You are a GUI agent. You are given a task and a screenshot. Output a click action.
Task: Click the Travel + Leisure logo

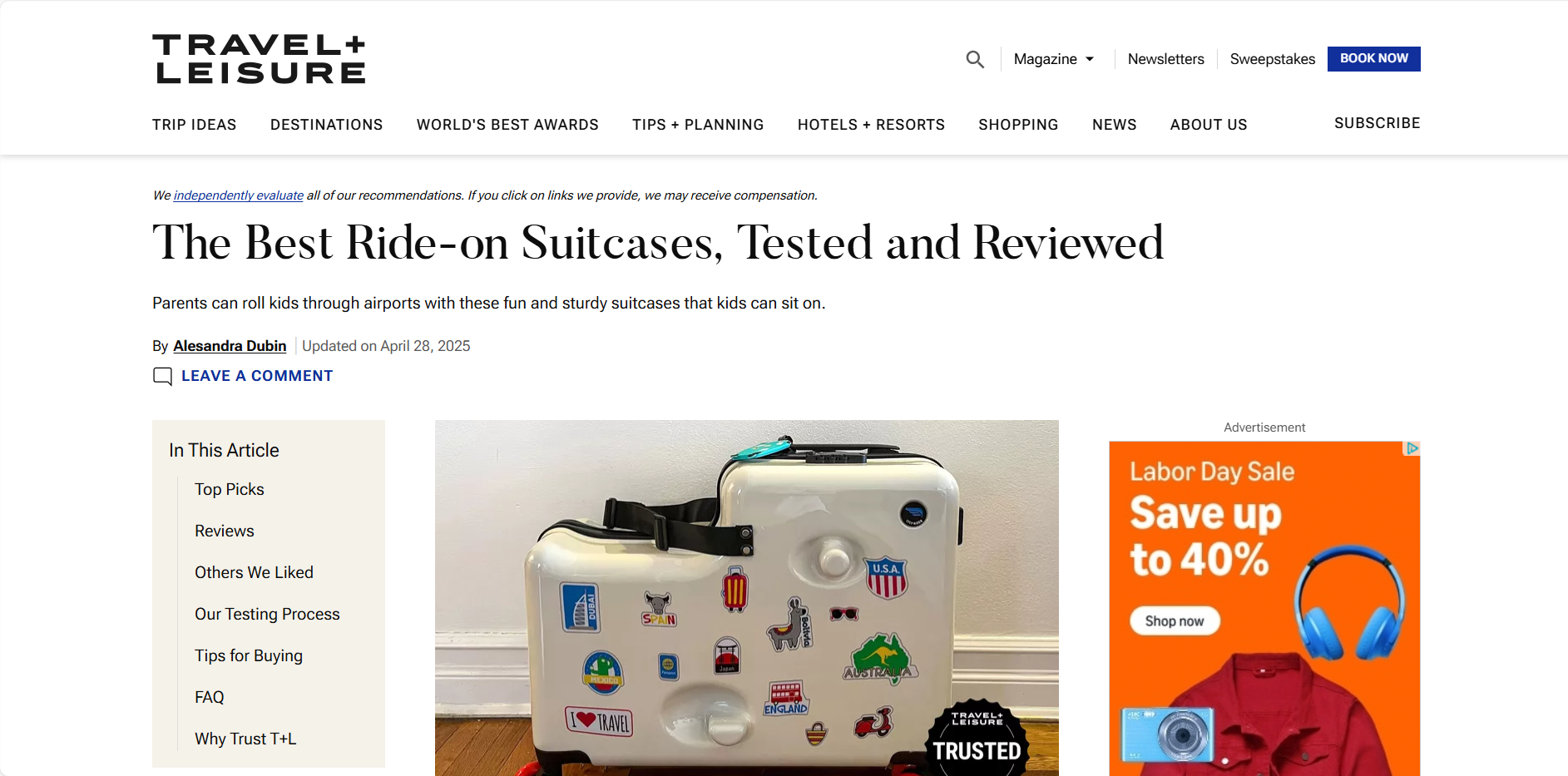click(259, 59)
